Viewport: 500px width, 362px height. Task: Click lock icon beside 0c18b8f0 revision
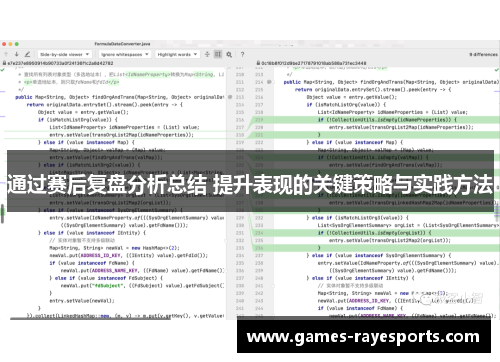pyautogui.click(x=258, y=63)
